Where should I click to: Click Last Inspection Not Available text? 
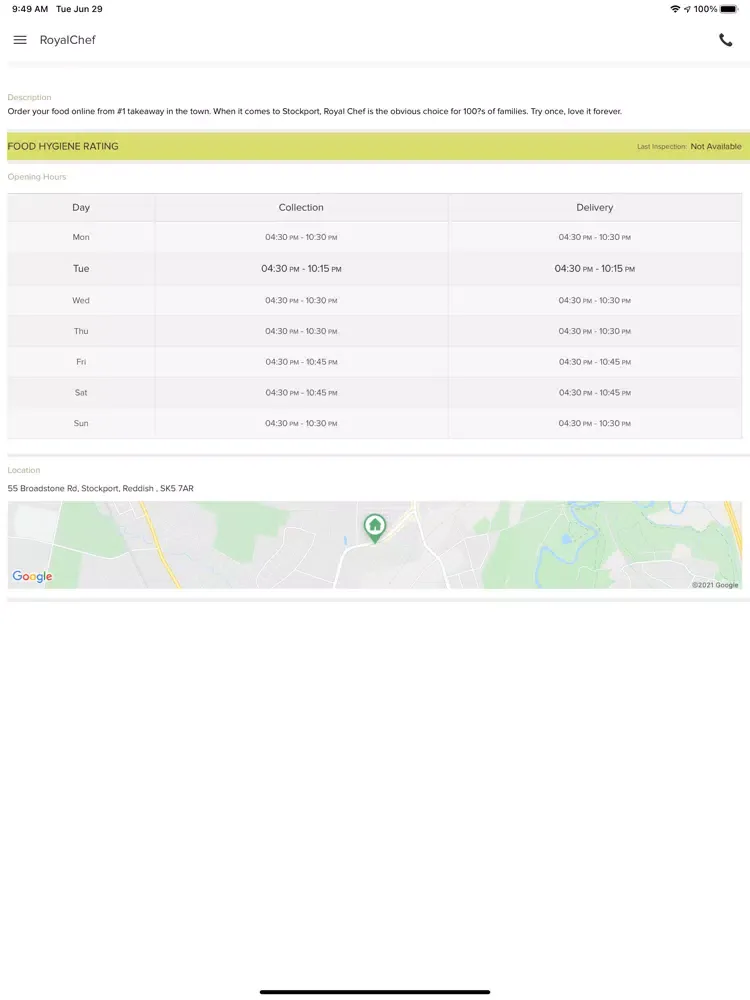[689, 146]
